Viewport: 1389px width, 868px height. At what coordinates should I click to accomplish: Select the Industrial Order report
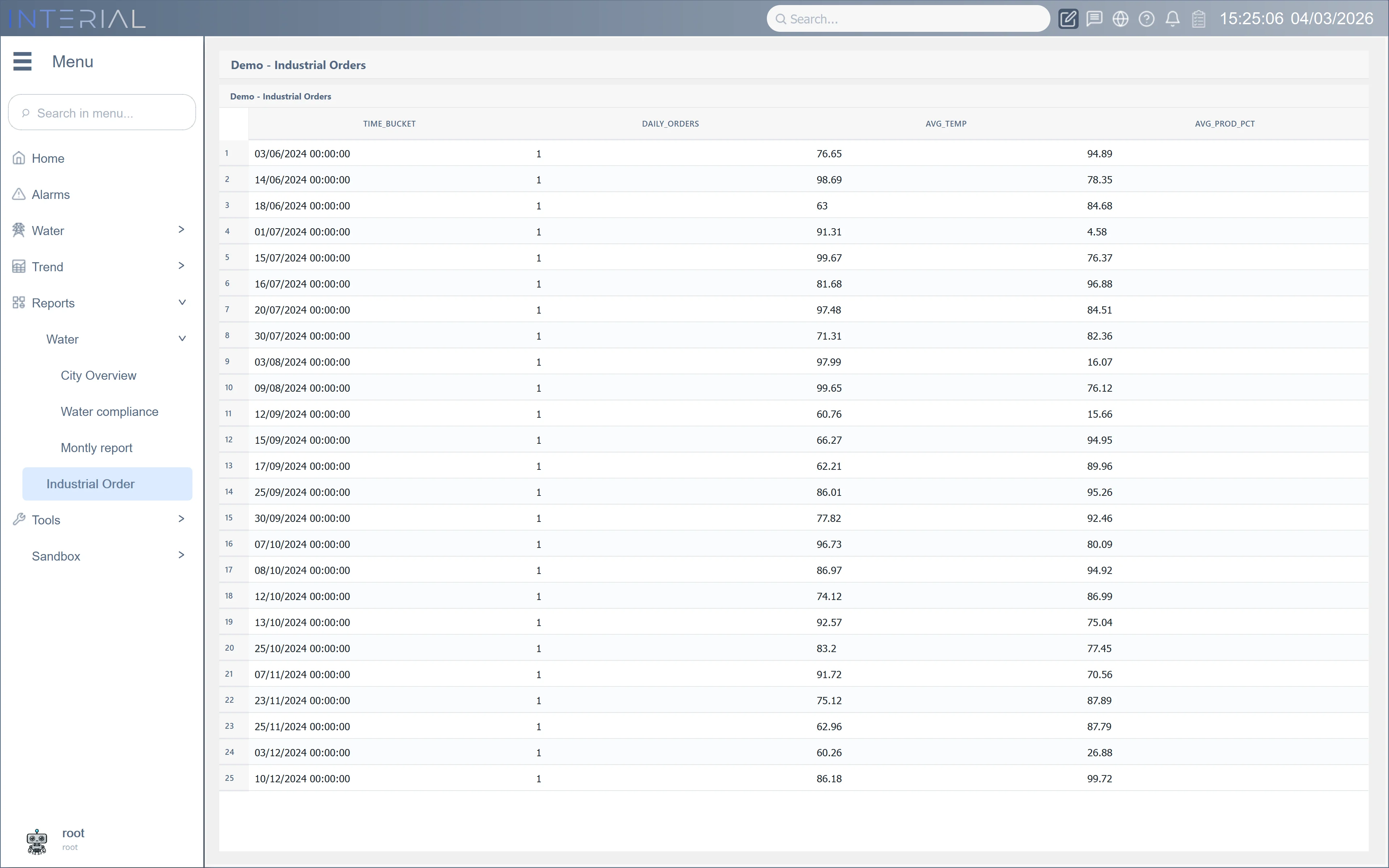pyautogui.click(x=90, y=484)
